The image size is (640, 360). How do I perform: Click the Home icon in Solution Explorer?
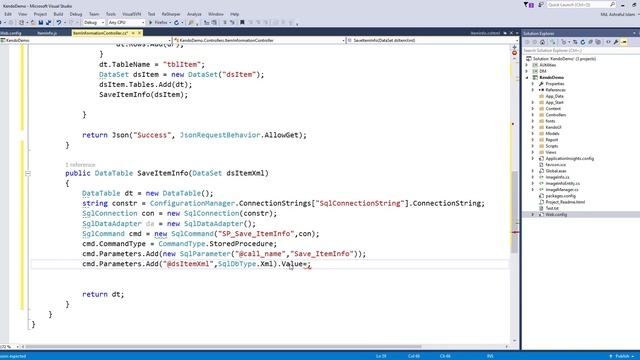[x=542, y=42]
